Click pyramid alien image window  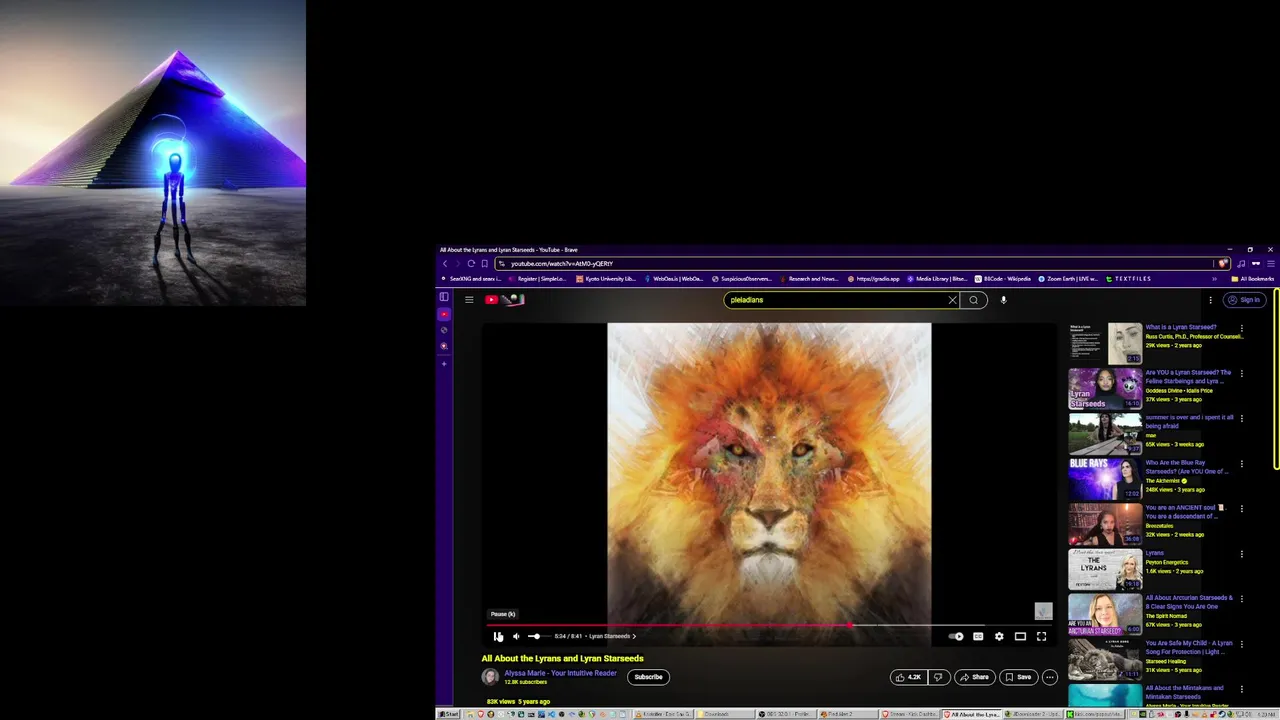[153, 152]
